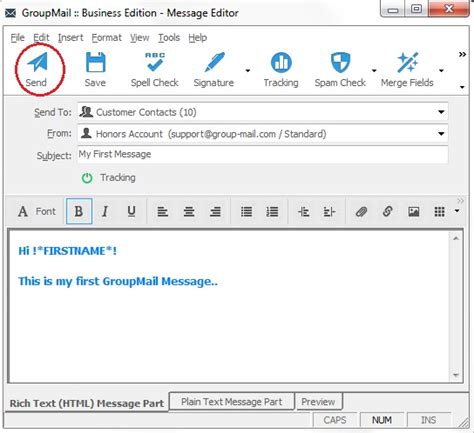Insert a Signature using the pen icon
Viewport: 474px width, 433px height.
tap(214, 62)
